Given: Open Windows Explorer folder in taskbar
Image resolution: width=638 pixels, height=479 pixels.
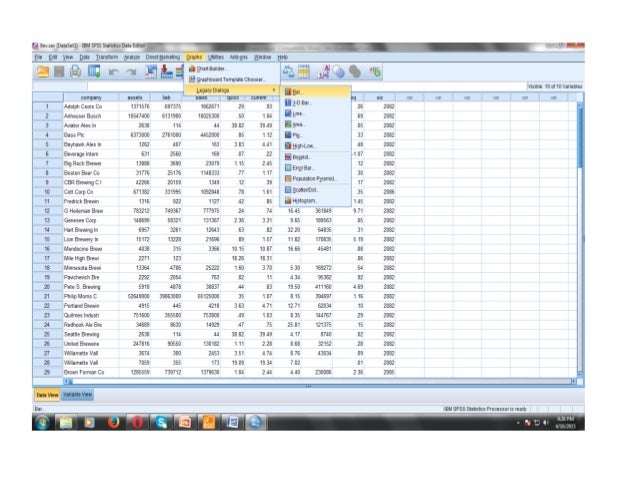Looking at the screenshot, I should pos(66,423).
